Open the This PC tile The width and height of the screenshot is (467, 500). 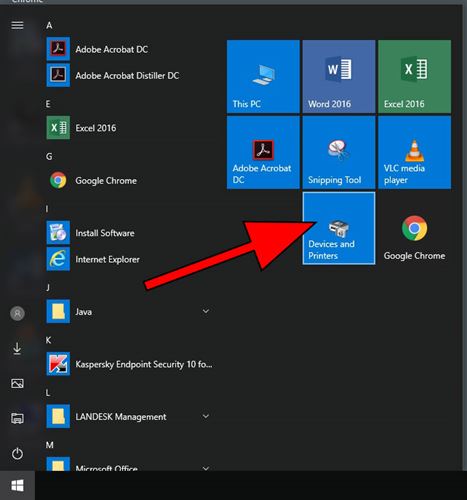click(x=263, y=77)
